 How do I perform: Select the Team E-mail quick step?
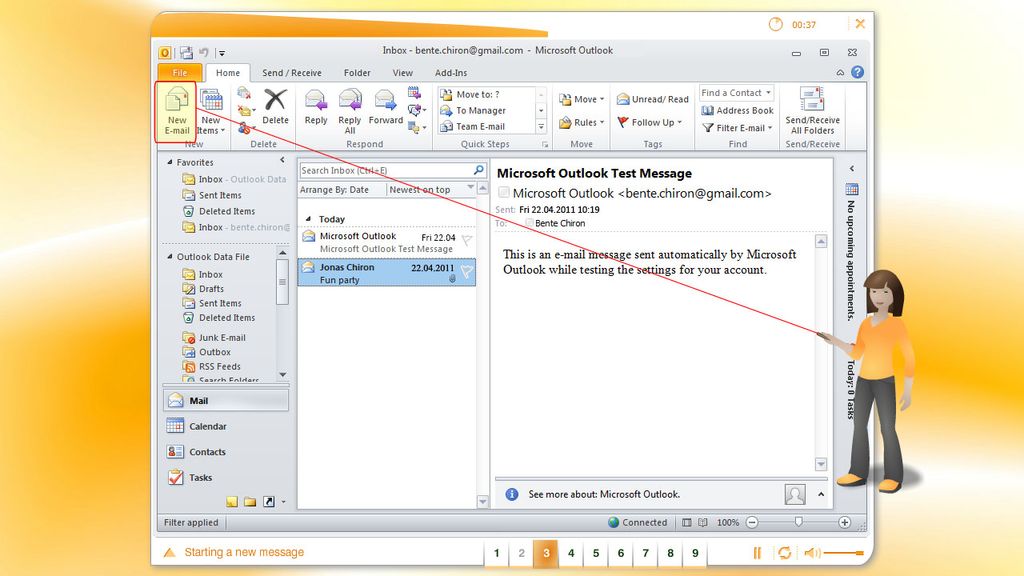pos(487,127)
